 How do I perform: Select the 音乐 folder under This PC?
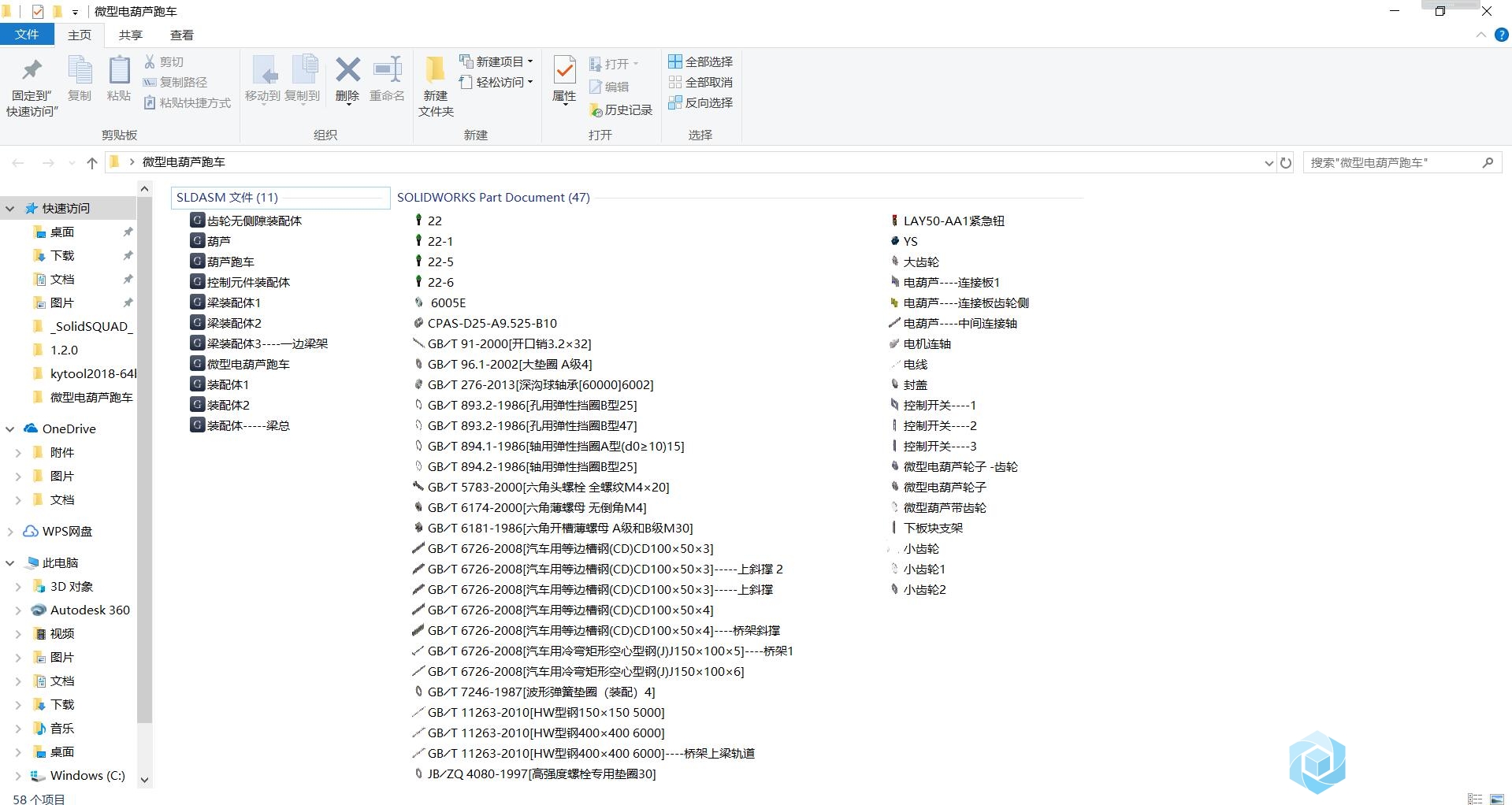click(x=61, y=729)
